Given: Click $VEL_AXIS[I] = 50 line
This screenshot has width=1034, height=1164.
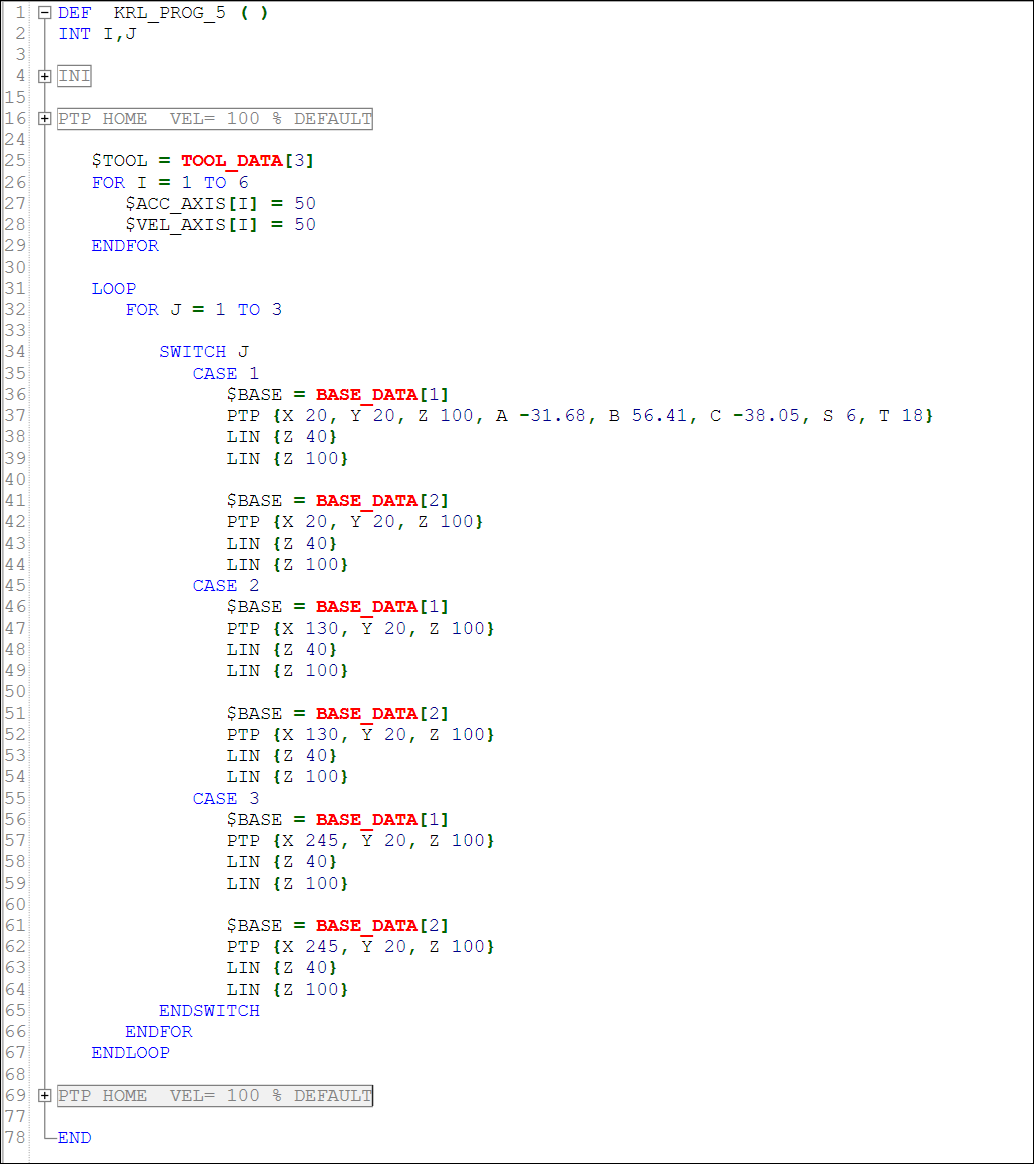Looking at the screenshot, I should coord(220,225).
